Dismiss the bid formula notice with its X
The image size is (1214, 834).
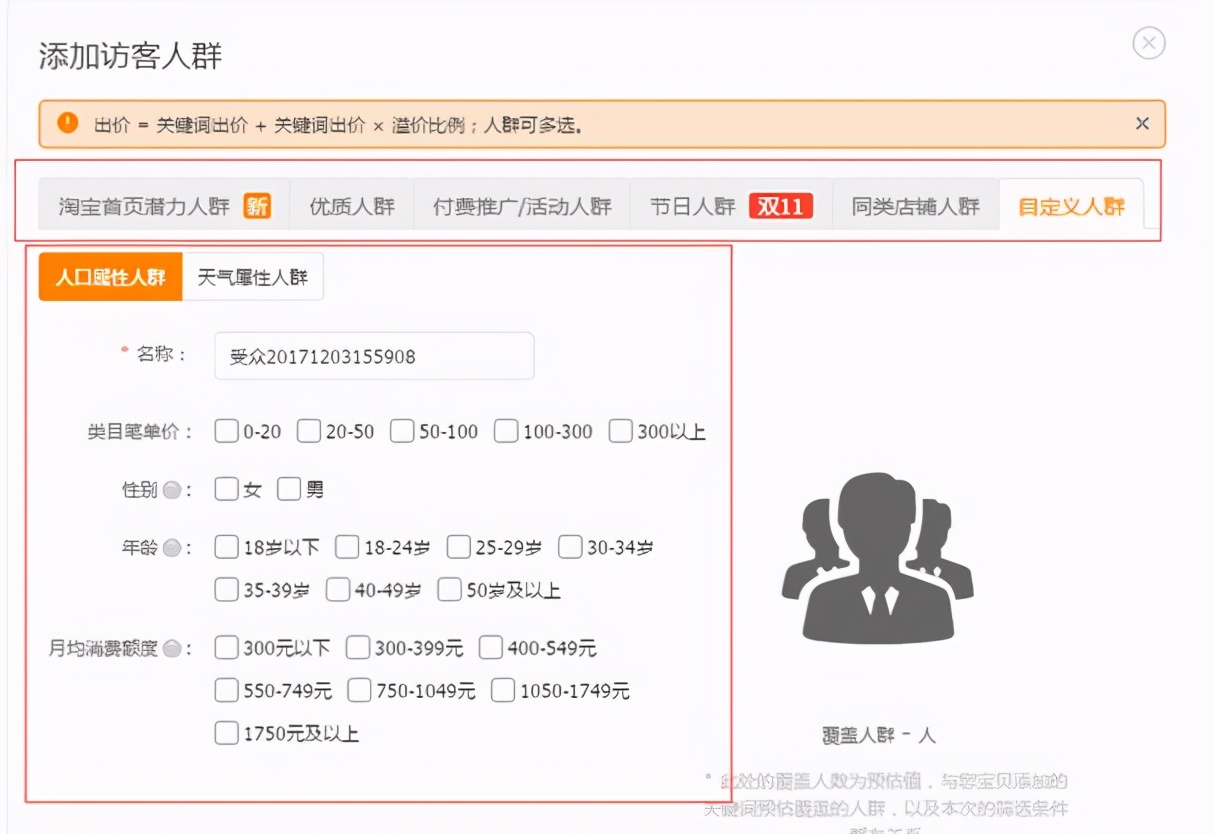point(1141,124)
